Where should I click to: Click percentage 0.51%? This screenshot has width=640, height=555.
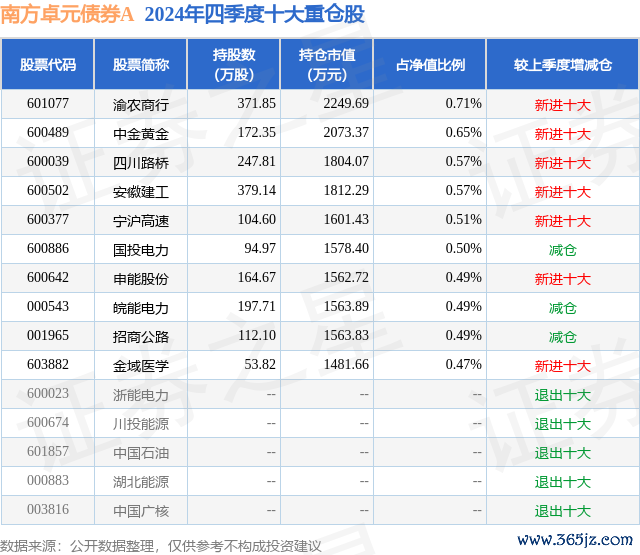(464, 220)
